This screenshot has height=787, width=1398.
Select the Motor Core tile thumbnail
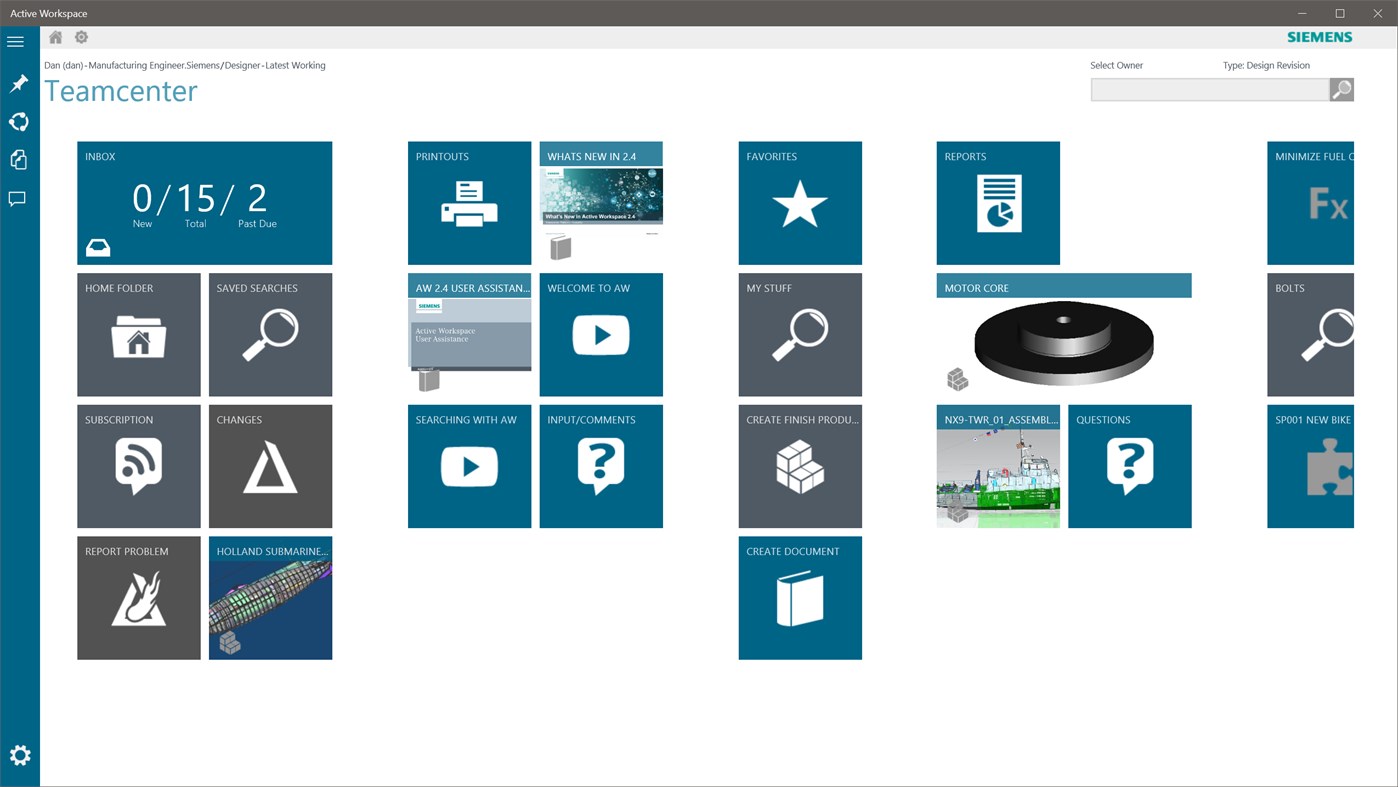tap(1063, 345)
